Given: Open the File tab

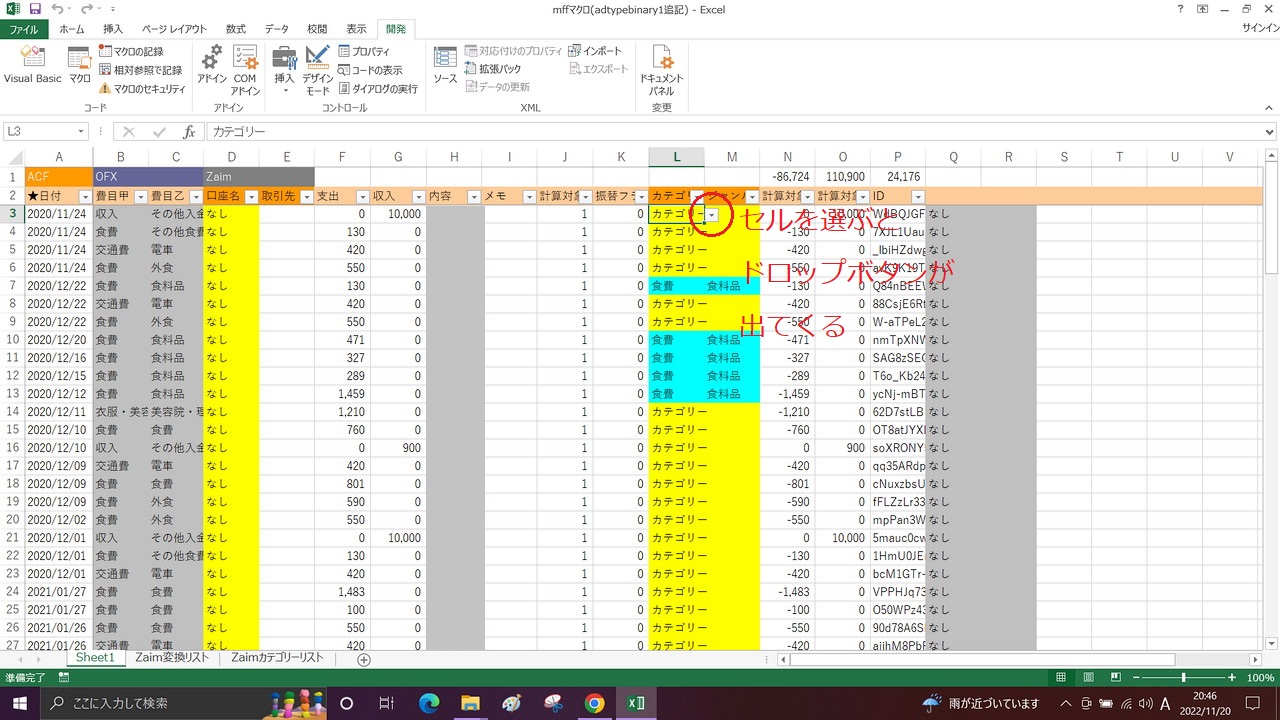Looking at the screenshot, I should point(24,30).
